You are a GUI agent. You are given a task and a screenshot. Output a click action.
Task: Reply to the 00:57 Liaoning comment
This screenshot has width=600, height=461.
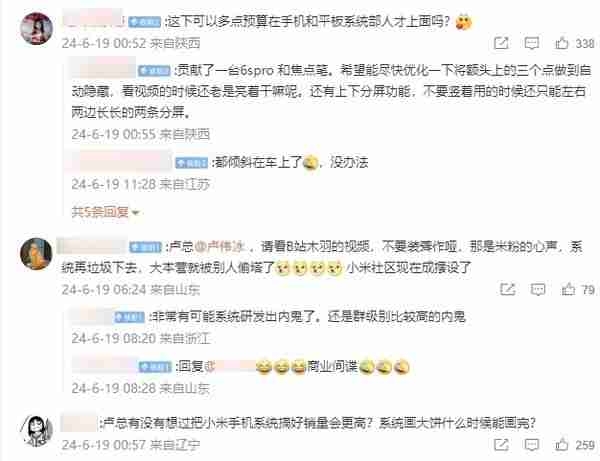pos(532,445)
